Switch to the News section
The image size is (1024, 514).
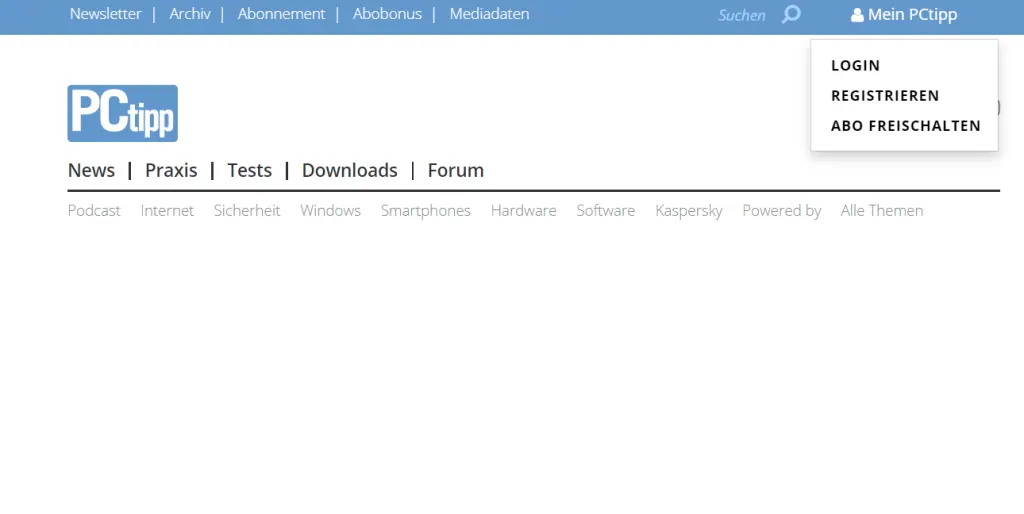click(91, 170)
